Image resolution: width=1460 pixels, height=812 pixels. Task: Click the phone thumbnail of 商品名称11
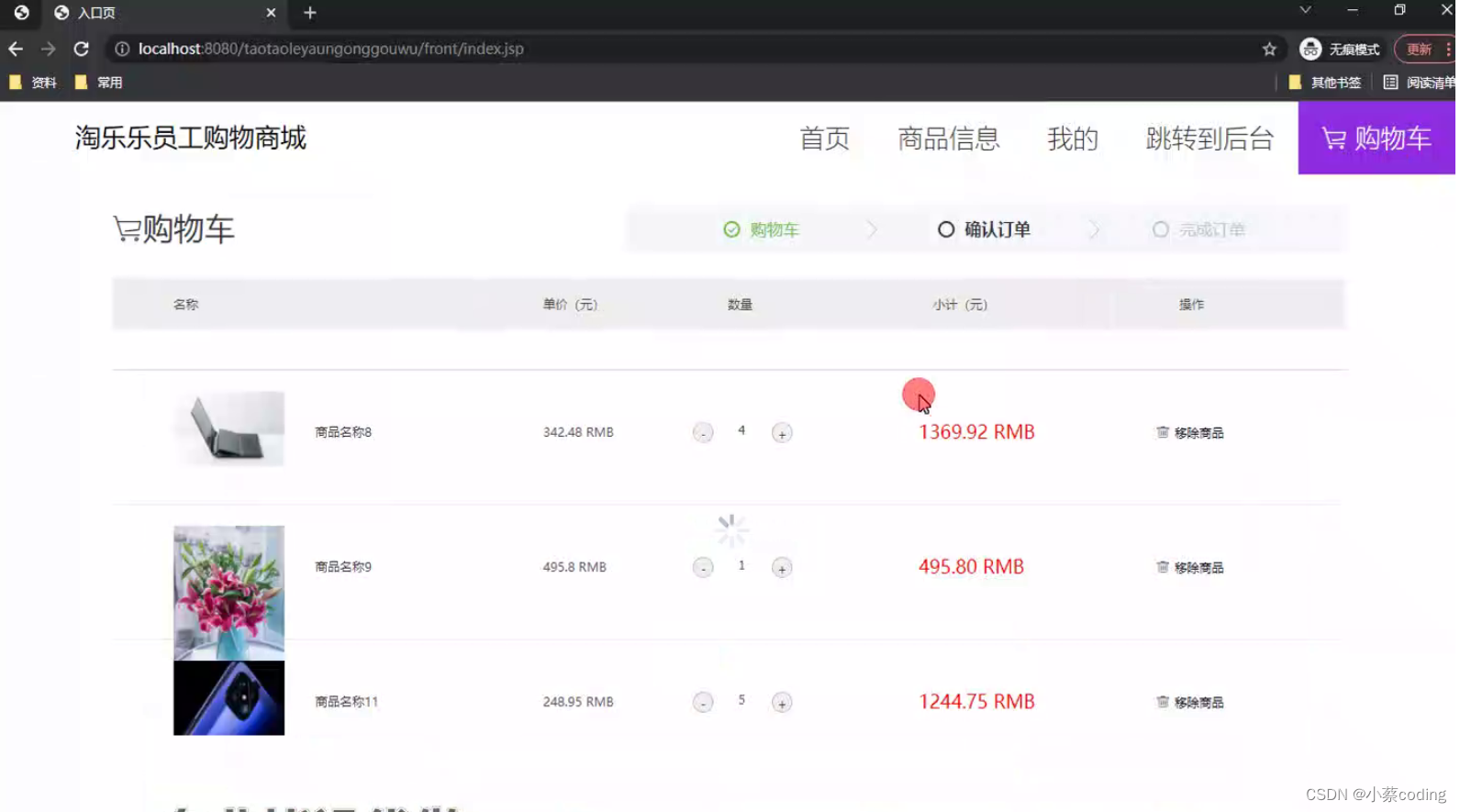click(x=228, y=698)
